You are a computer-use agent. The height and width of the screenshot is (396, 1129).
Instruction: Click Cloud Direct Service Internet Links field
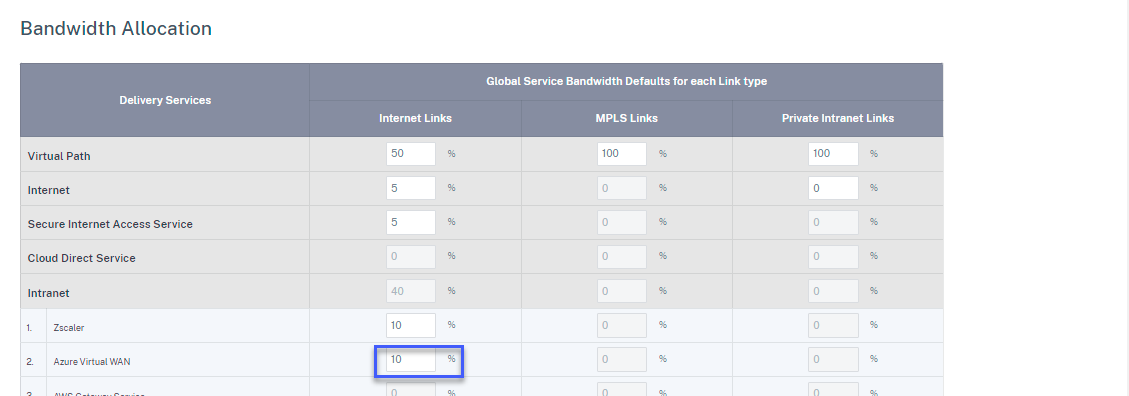pyautogui.click(x=410, y=256)
